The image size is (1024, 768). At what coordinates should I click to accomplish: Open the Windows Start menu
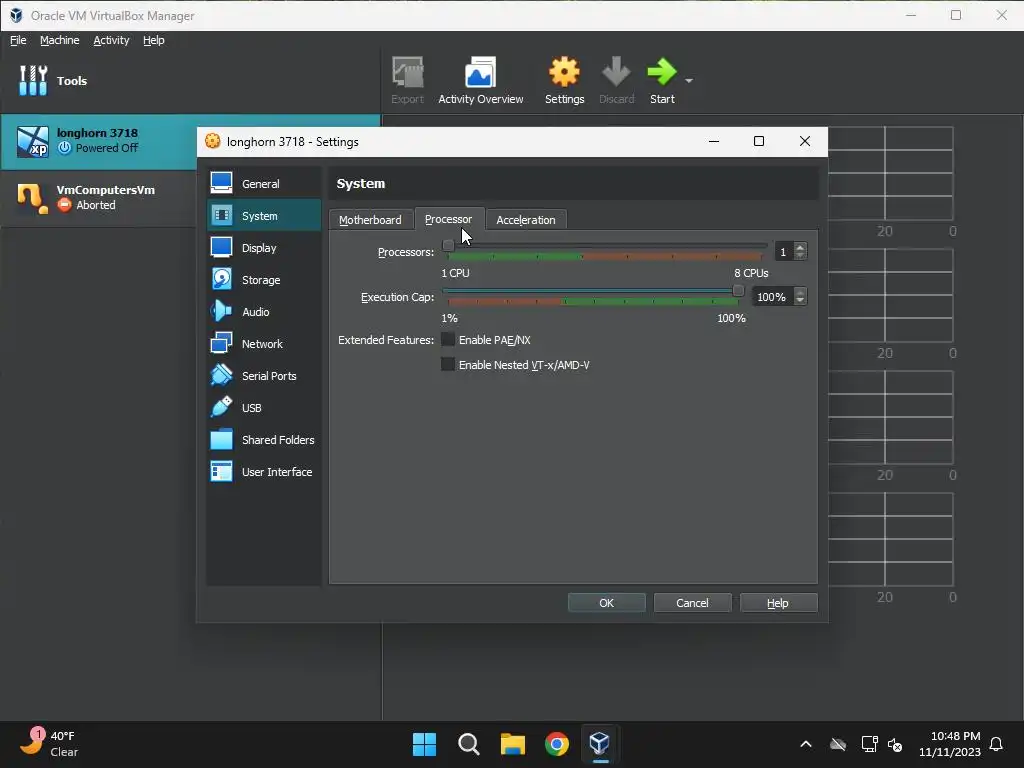tap(424, 744)
